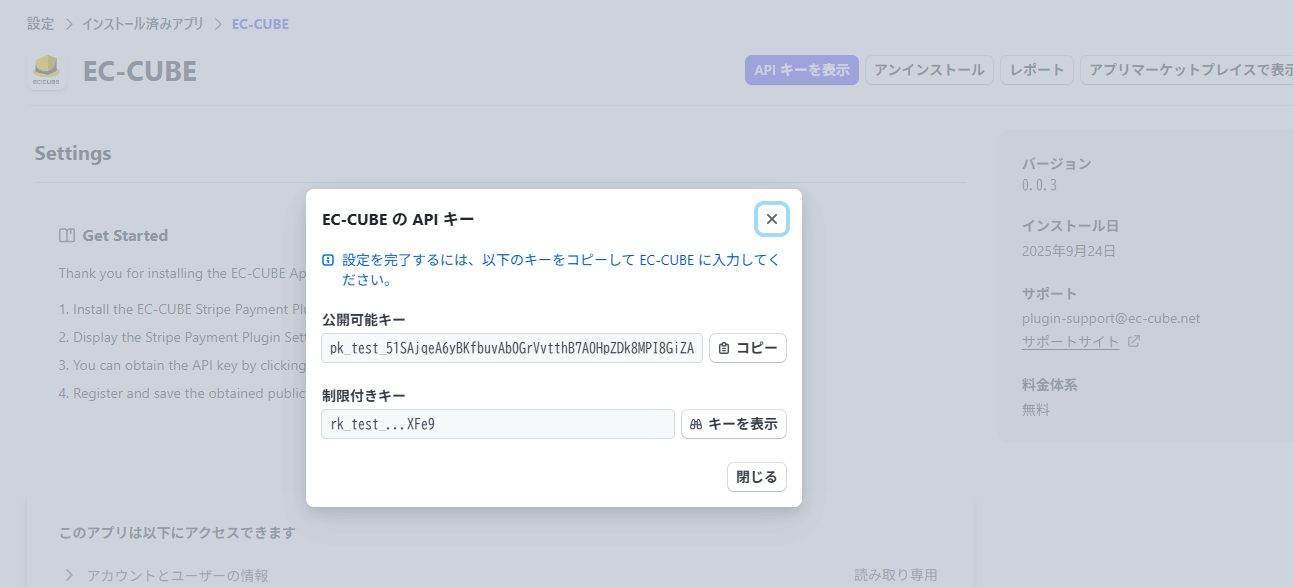Select the publishable key field
This screenshot has height=587, width=1293.
[512, 348]
